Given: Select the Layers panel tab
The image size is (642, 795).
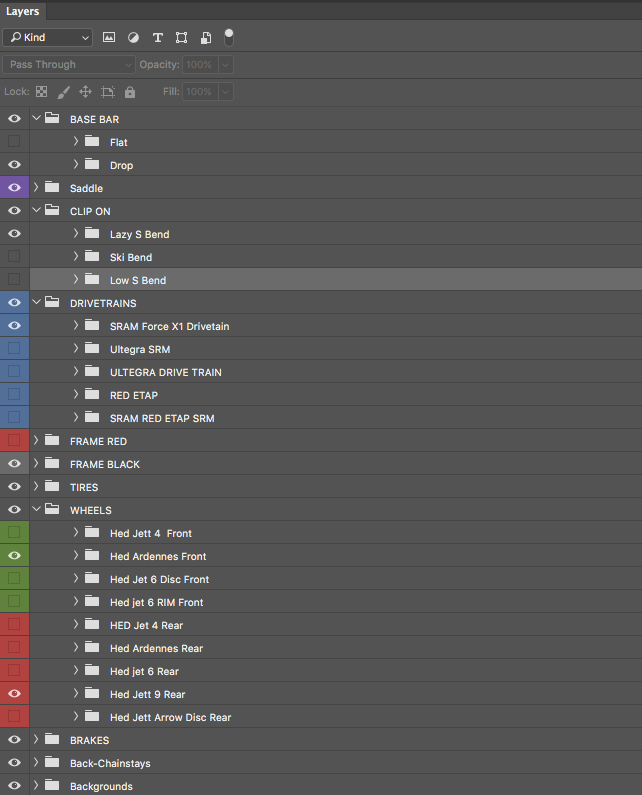Looking at the screenshot, I should [22, 11].
